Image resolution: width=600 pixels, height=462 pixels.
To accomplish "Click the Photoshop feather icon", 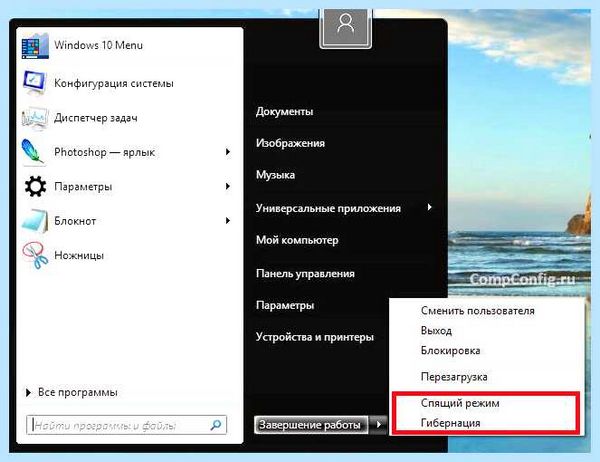I will point(33,152).
